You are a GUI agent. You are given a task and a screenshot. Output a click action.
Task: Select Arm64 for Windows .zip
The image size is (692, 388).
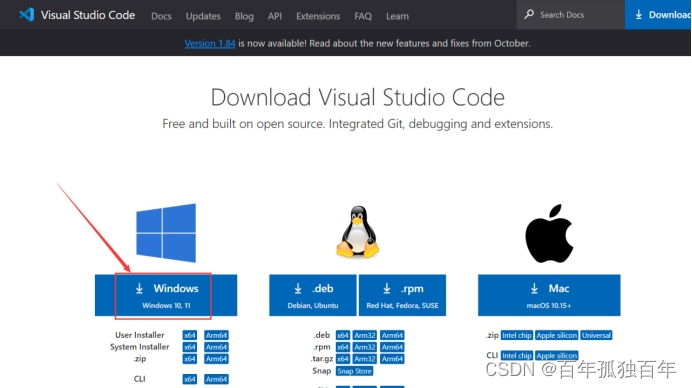point(216,359)
